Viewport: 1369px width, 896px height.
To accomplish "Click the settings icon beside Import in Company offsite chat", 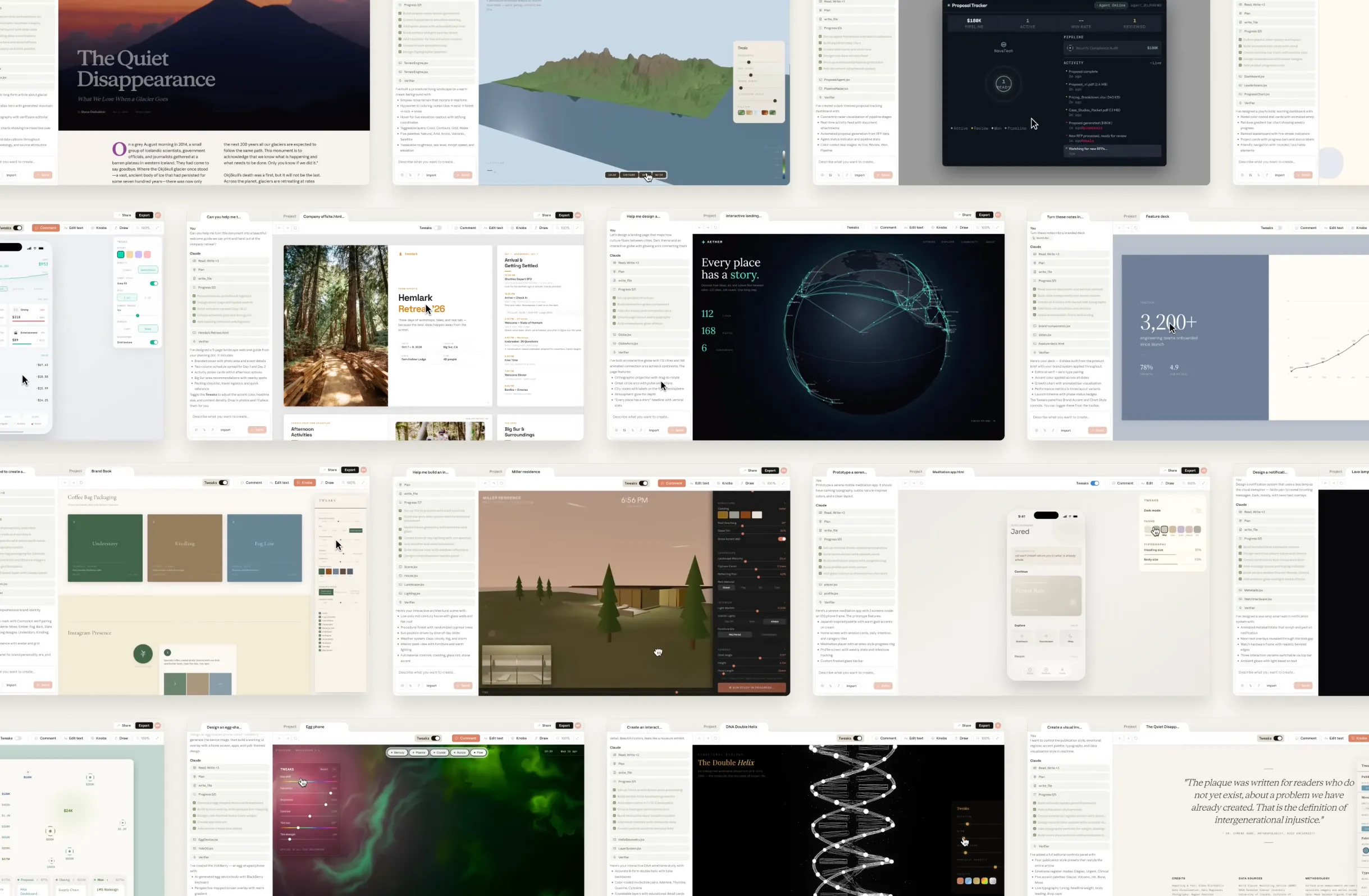I will [195, 429].
